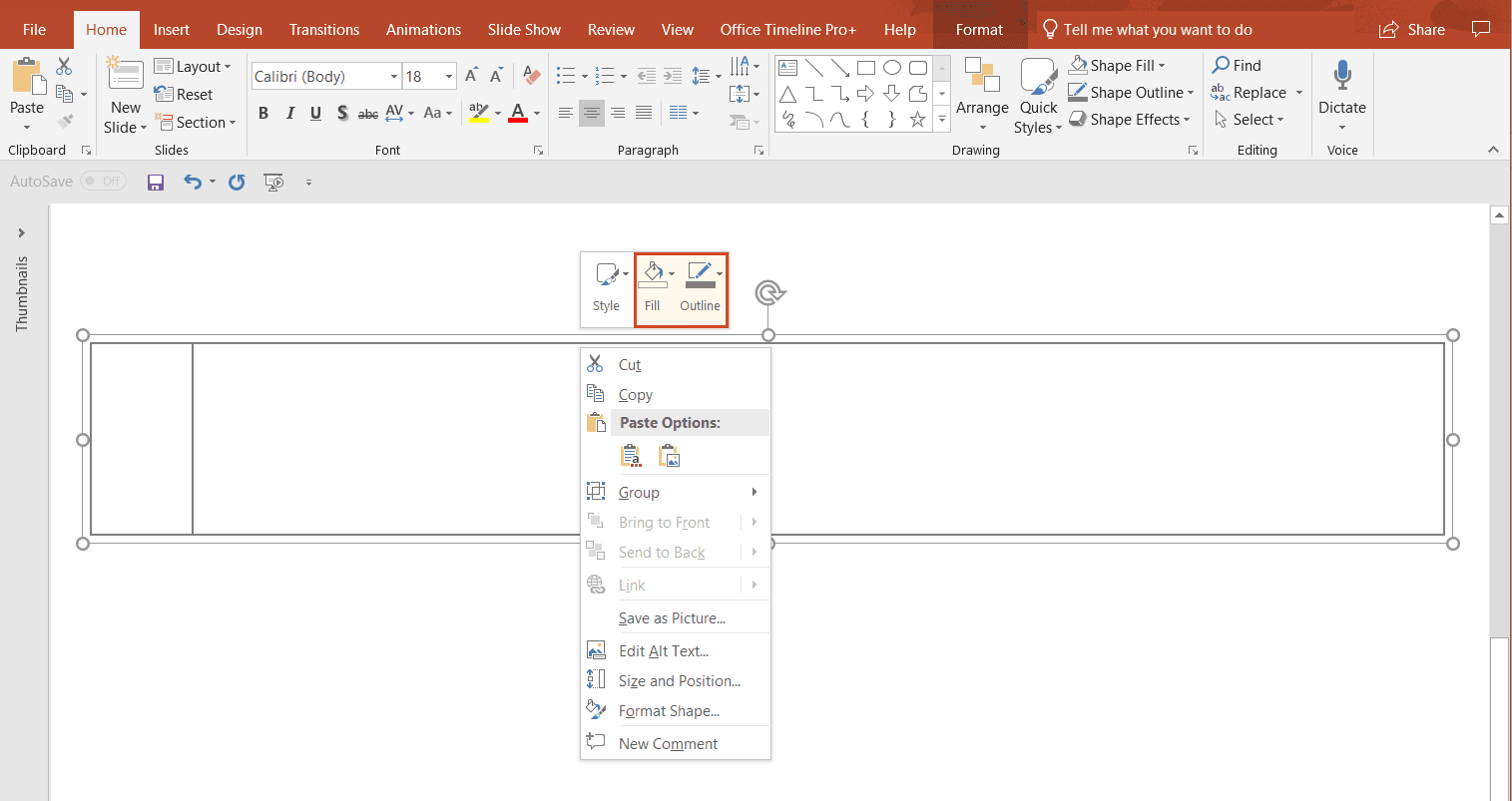Click the Keep Source Formatting paste option
Screen dimensions: 1512x801
pos(631,454)
